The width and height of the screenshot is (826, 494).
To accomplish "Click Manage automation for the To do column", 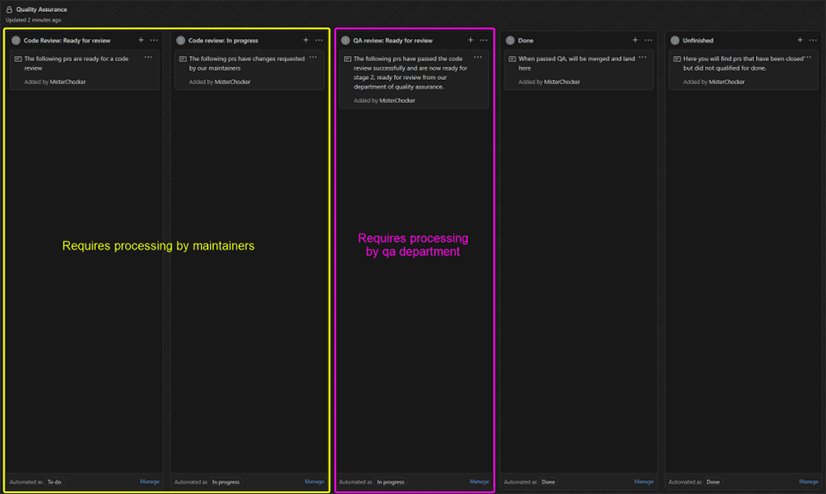I will (149, 482).
